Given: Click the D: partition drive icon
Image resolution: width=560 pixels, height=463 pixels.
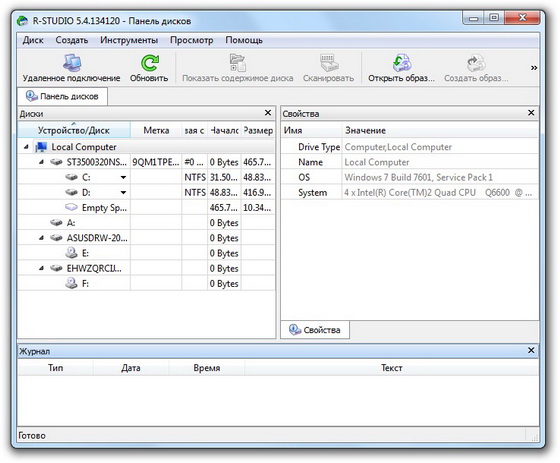Looking at the screenshot, I should click(x=71, y=193).
